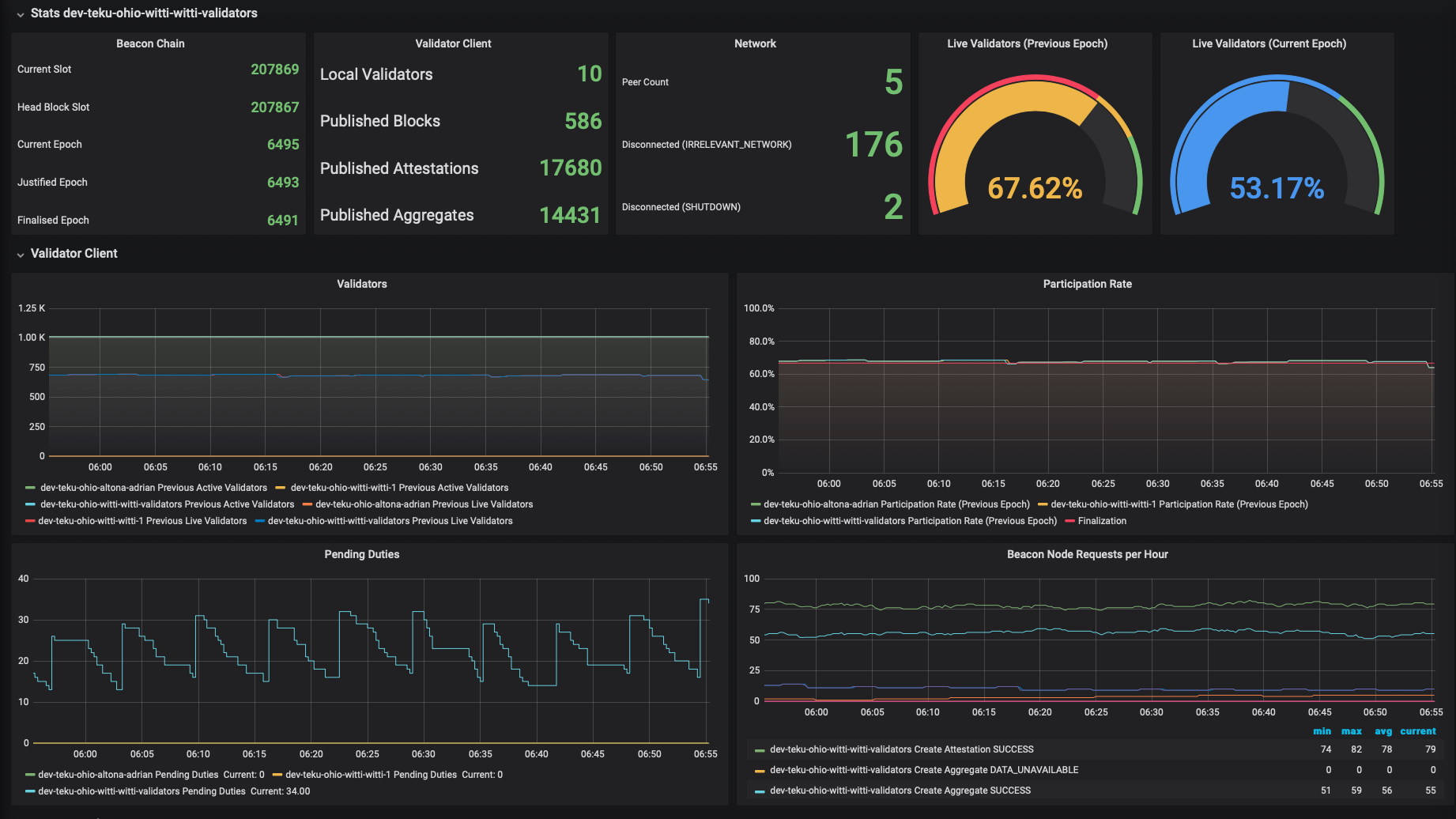Open the Beacon Chain panel title menu
Image resolution: width=1456 pixels, height=819 pixels.
(150, 43)
